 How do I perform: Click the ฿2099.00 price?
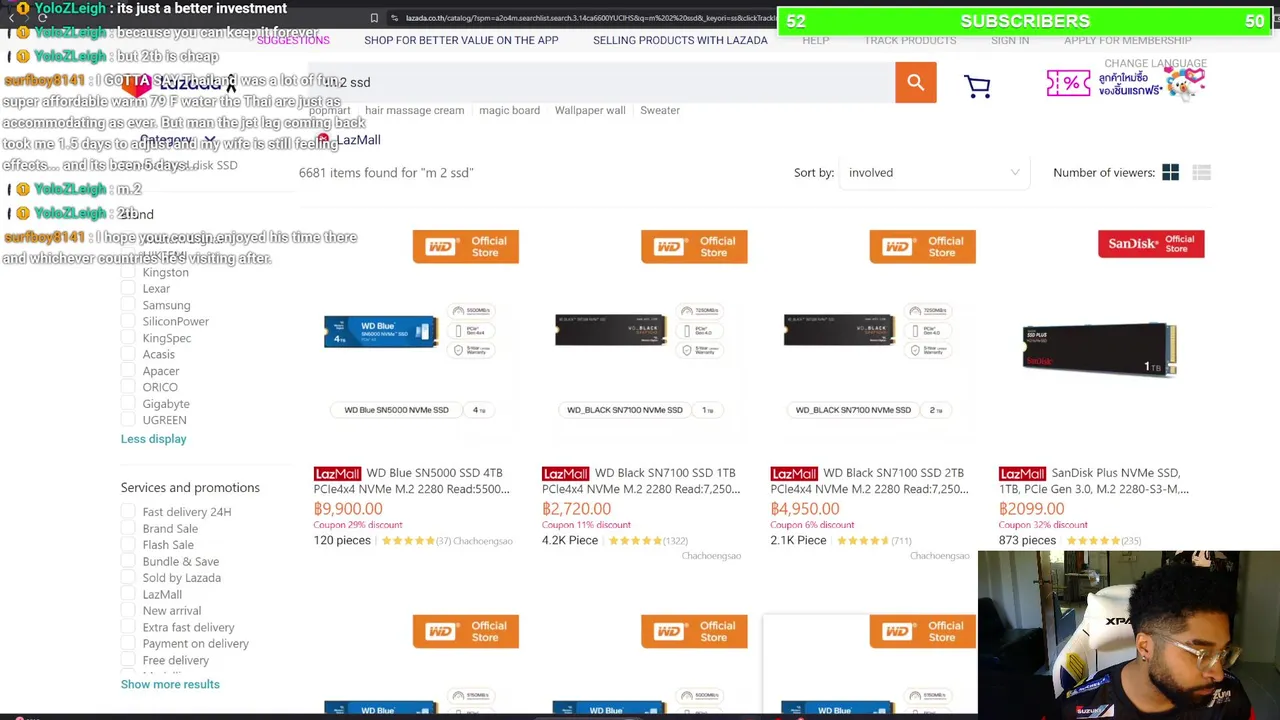tap(1031, 509)
